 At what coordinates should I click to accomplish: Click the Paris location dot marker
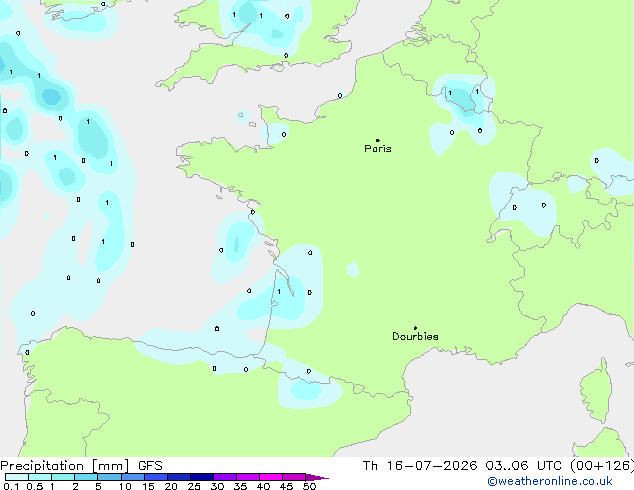[x=378, y=140]
